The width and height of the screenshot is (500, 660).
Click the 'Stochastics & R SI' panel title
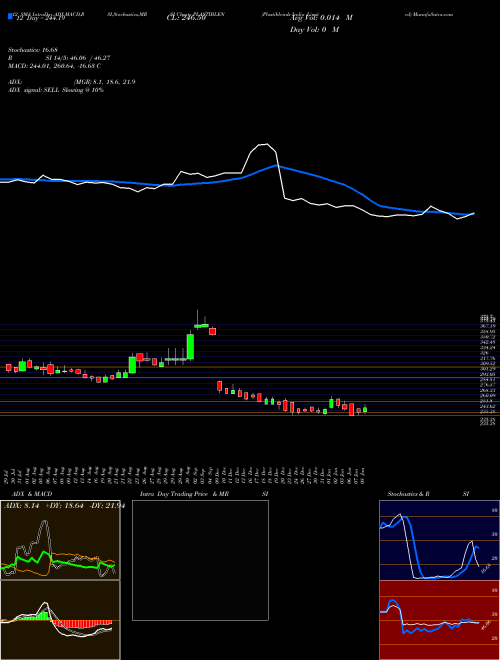click(428, 494)
